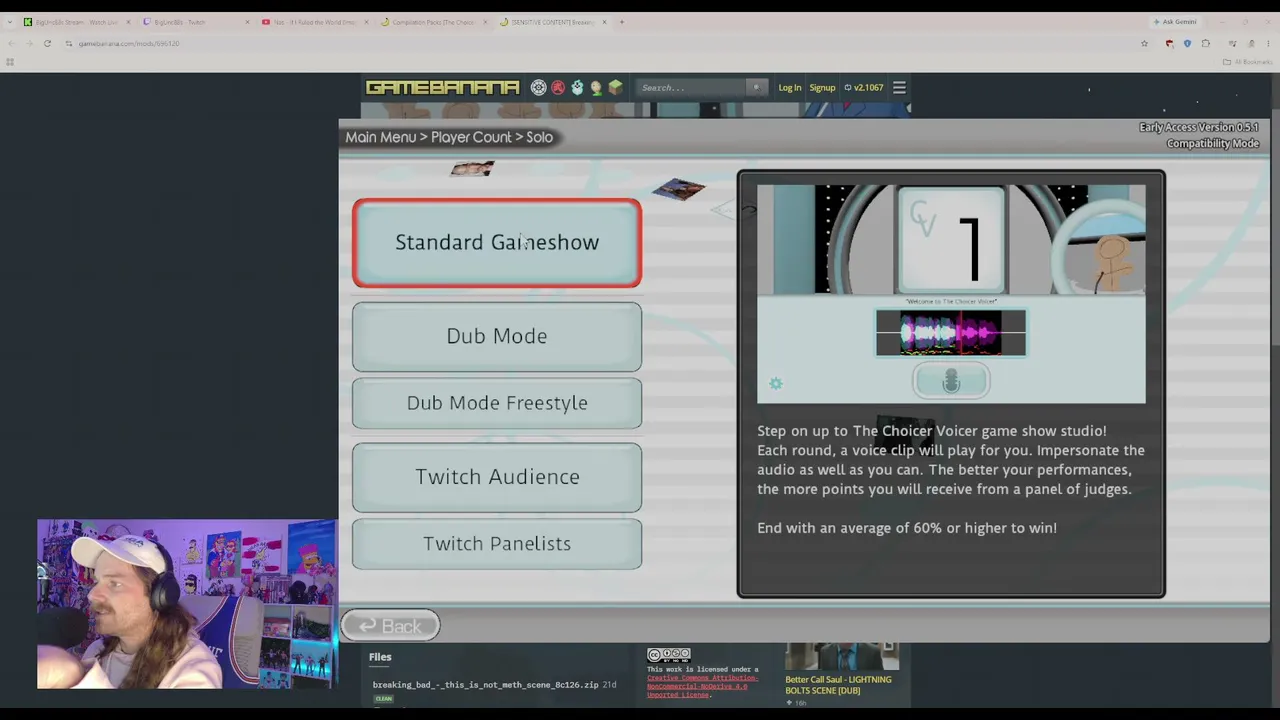The width and height of the screenshot is (1280, 720).
Task: Focus the GameBanana search field
Action: pos(693,88)
